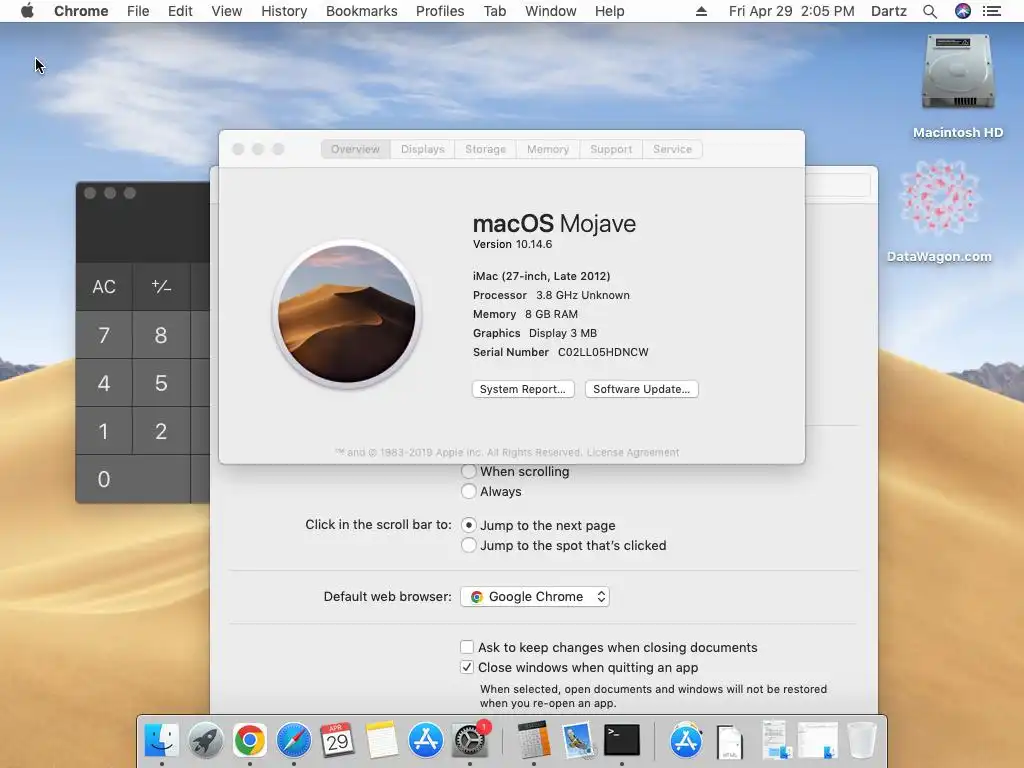Select 'Always' show scroll bars option
This screenshot has width=1024, height=768.
tap(468, 491)
